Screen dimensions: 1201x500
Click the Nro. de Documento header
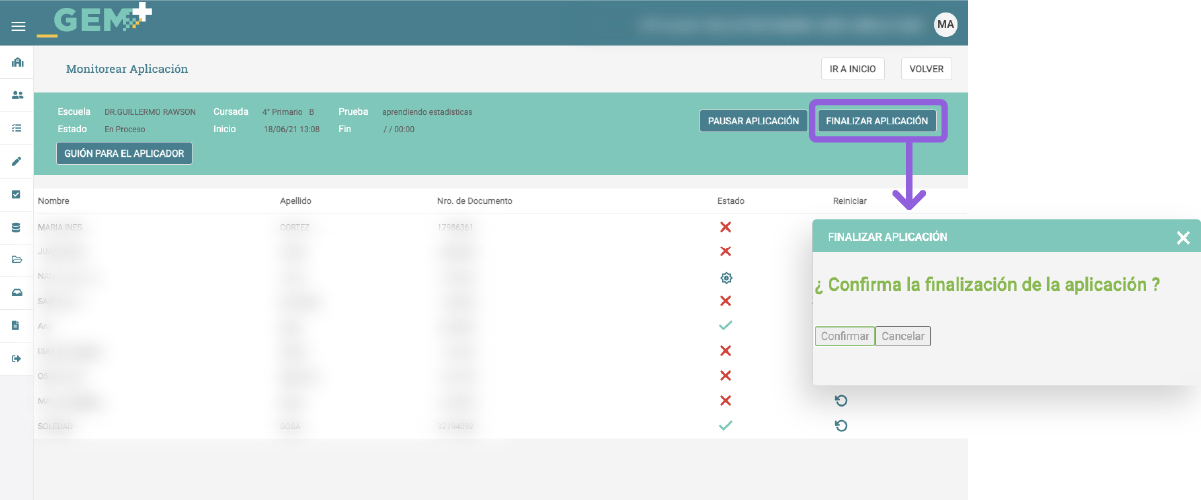(x=475, y=201)
